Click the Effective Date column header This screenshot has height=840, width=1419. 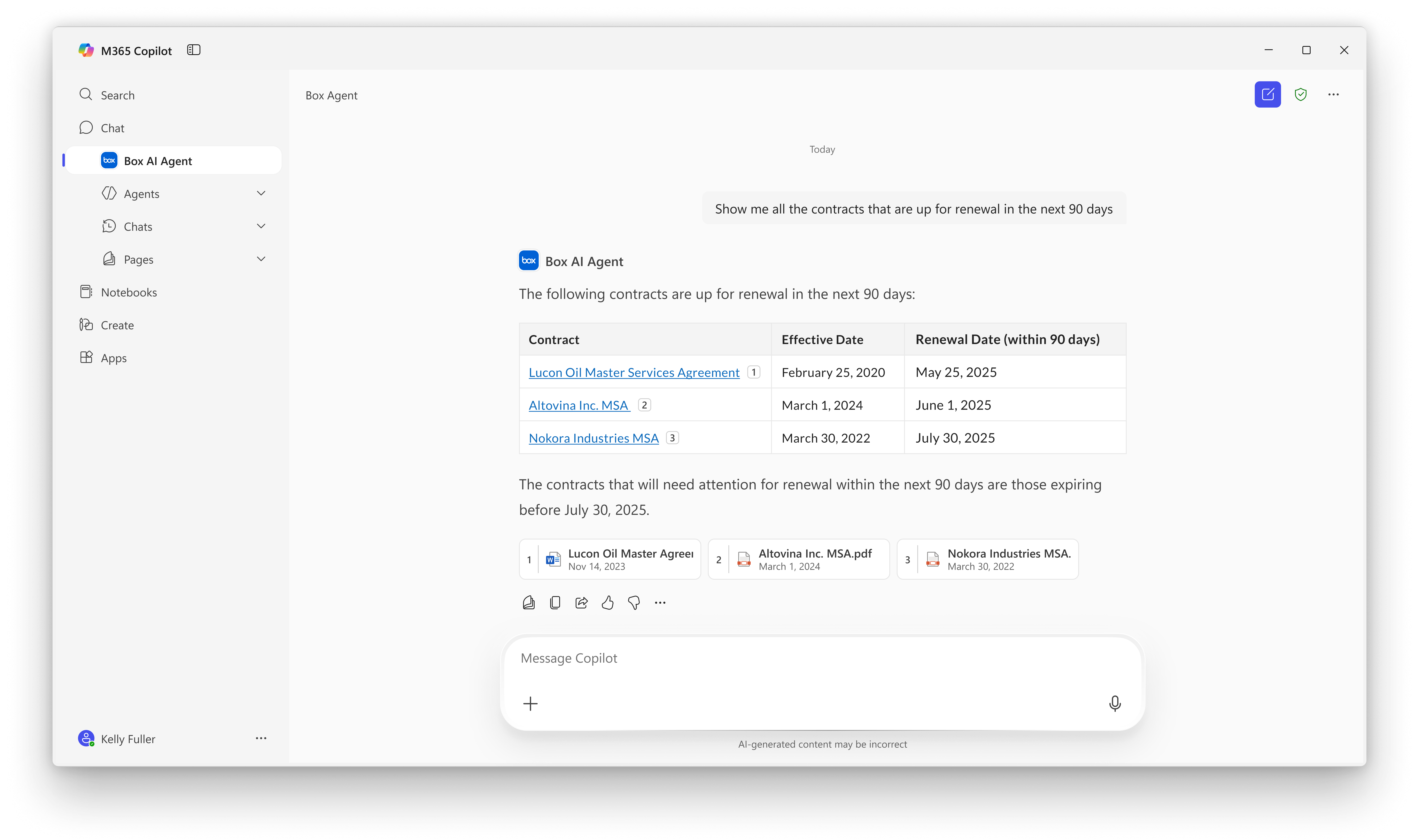[838, 340]
